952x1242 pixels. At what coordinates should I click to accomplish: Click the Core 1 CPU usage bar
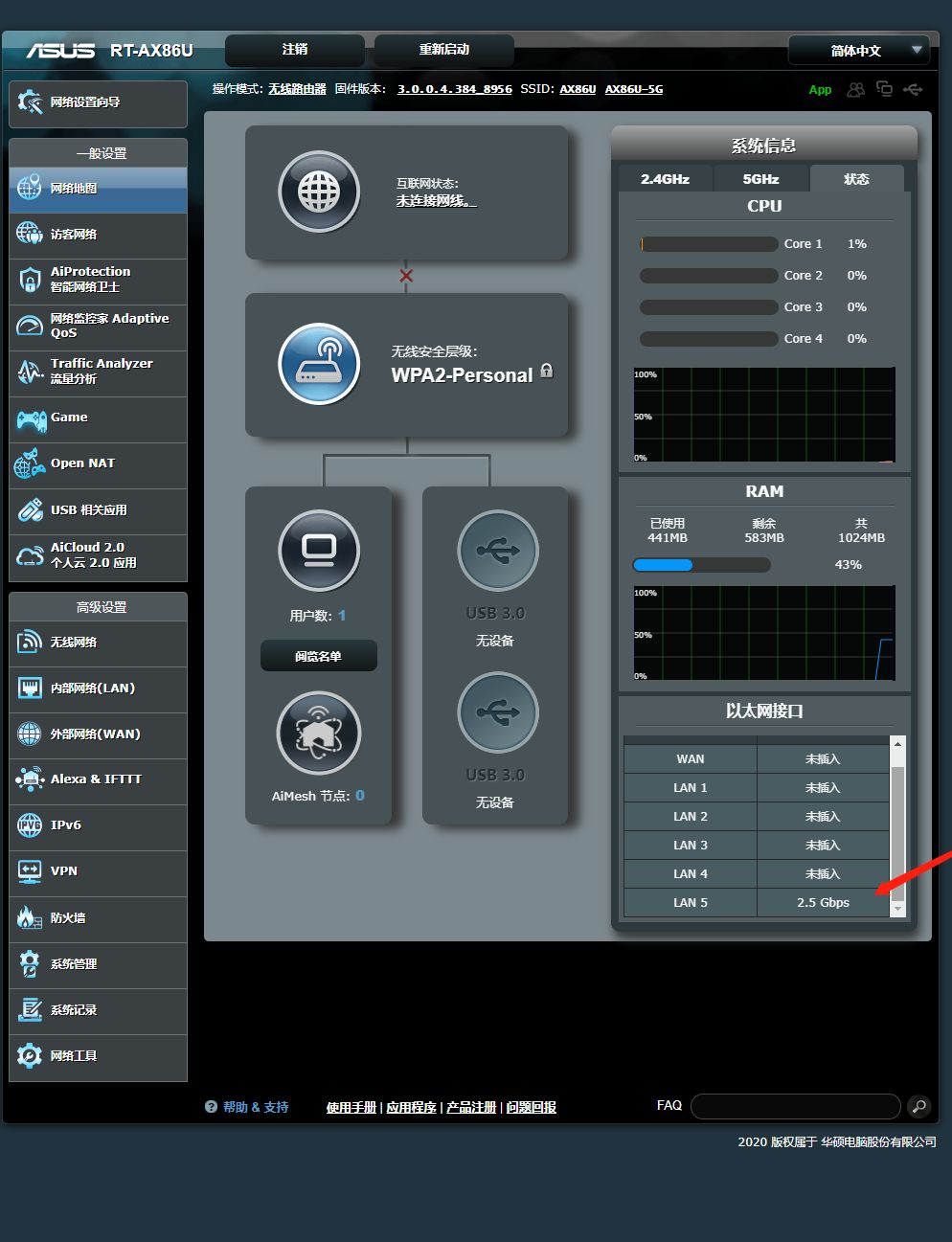(709, 244)
